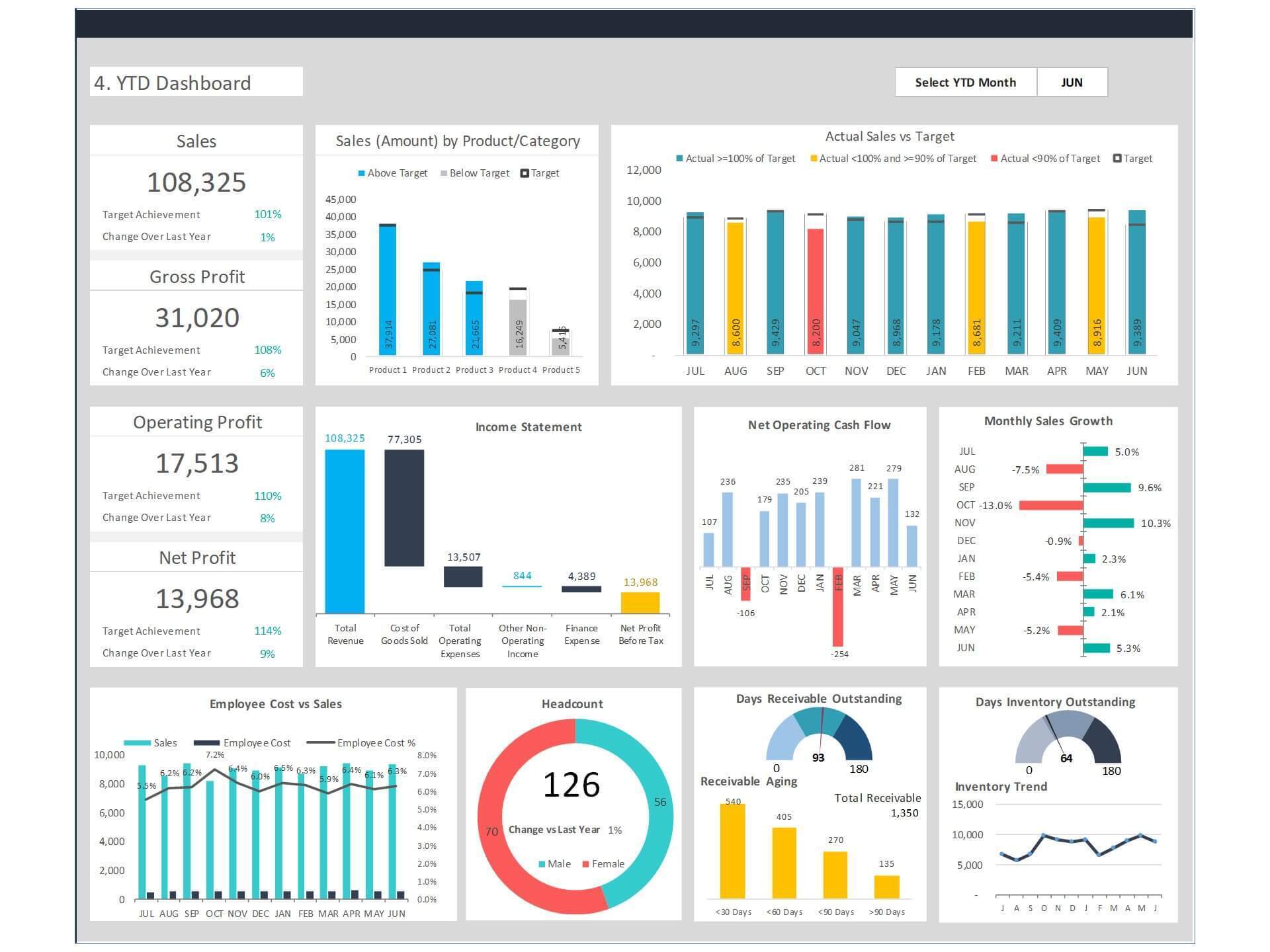Select the Total Operating Expenses bar 13,507

point(463,576)
